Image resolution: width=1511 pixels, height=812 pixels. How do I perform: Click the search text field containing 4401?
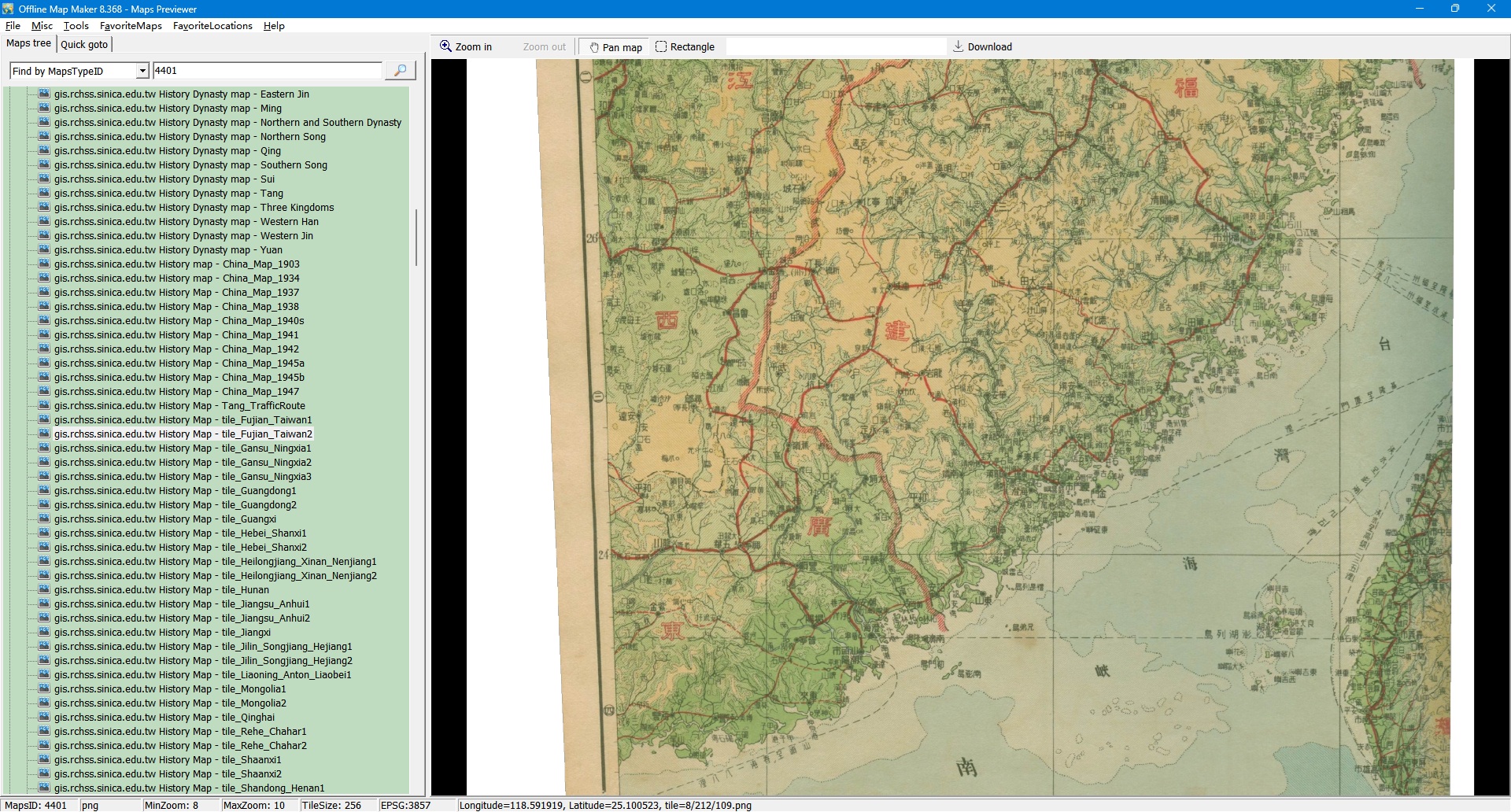[267, 71]
